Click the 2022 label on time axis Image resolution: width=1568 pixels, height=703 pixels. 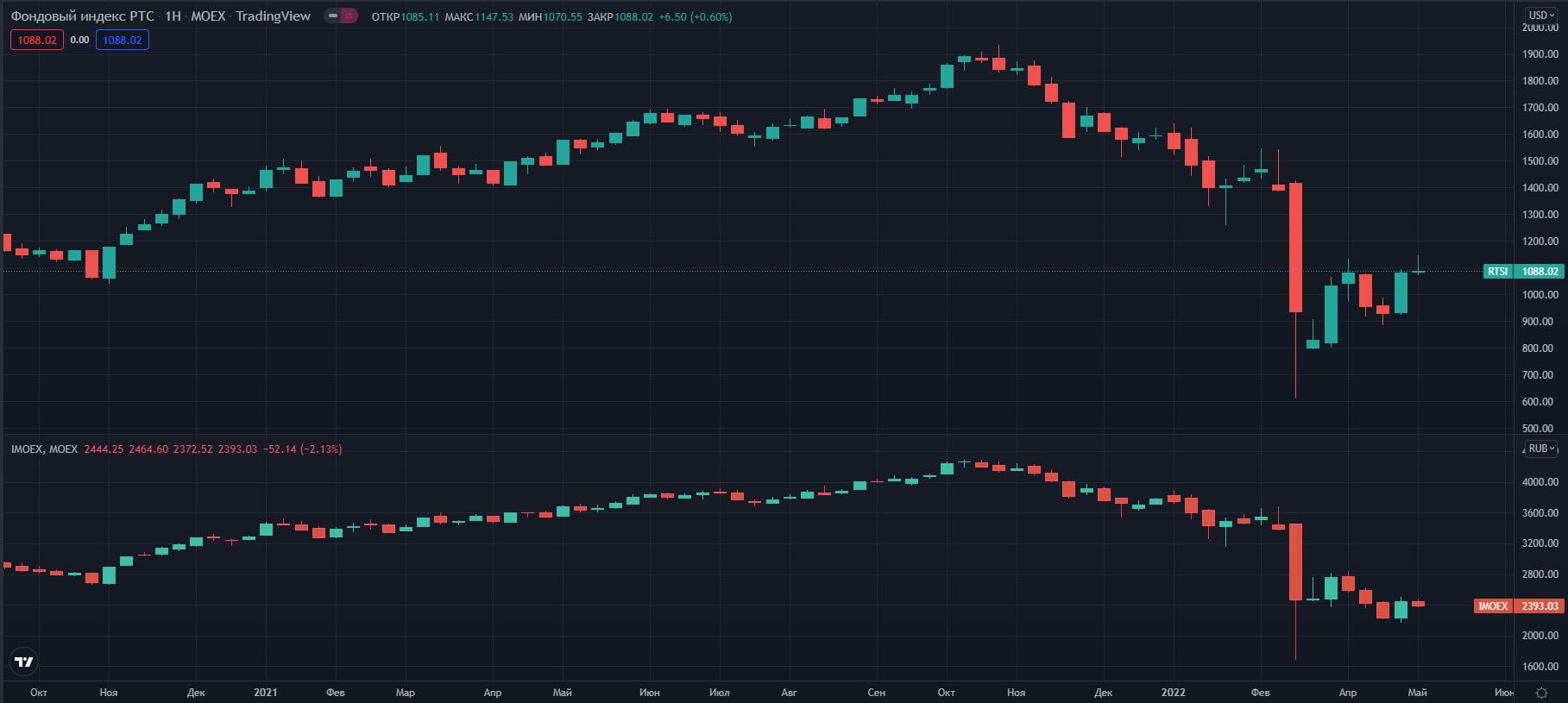click(x=1174, y=693)
